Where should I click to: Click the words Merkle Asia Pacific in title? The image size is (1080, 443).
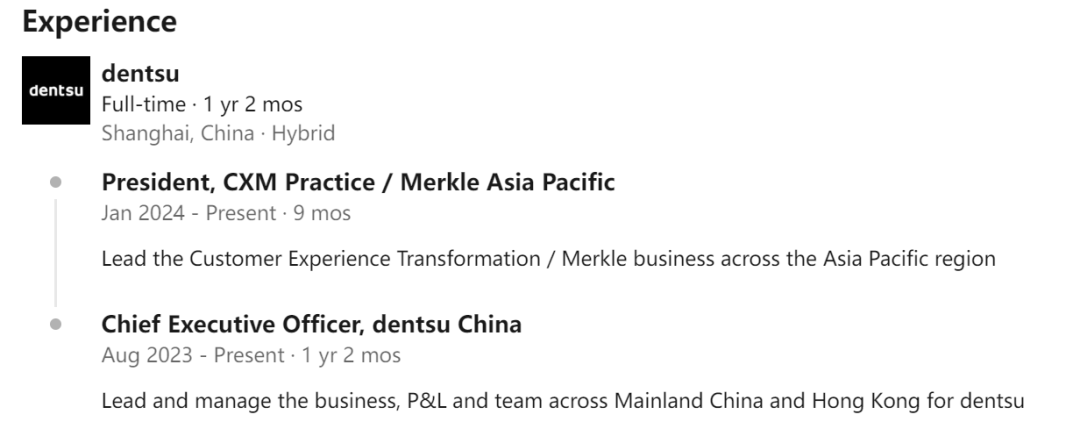point(508,182)
